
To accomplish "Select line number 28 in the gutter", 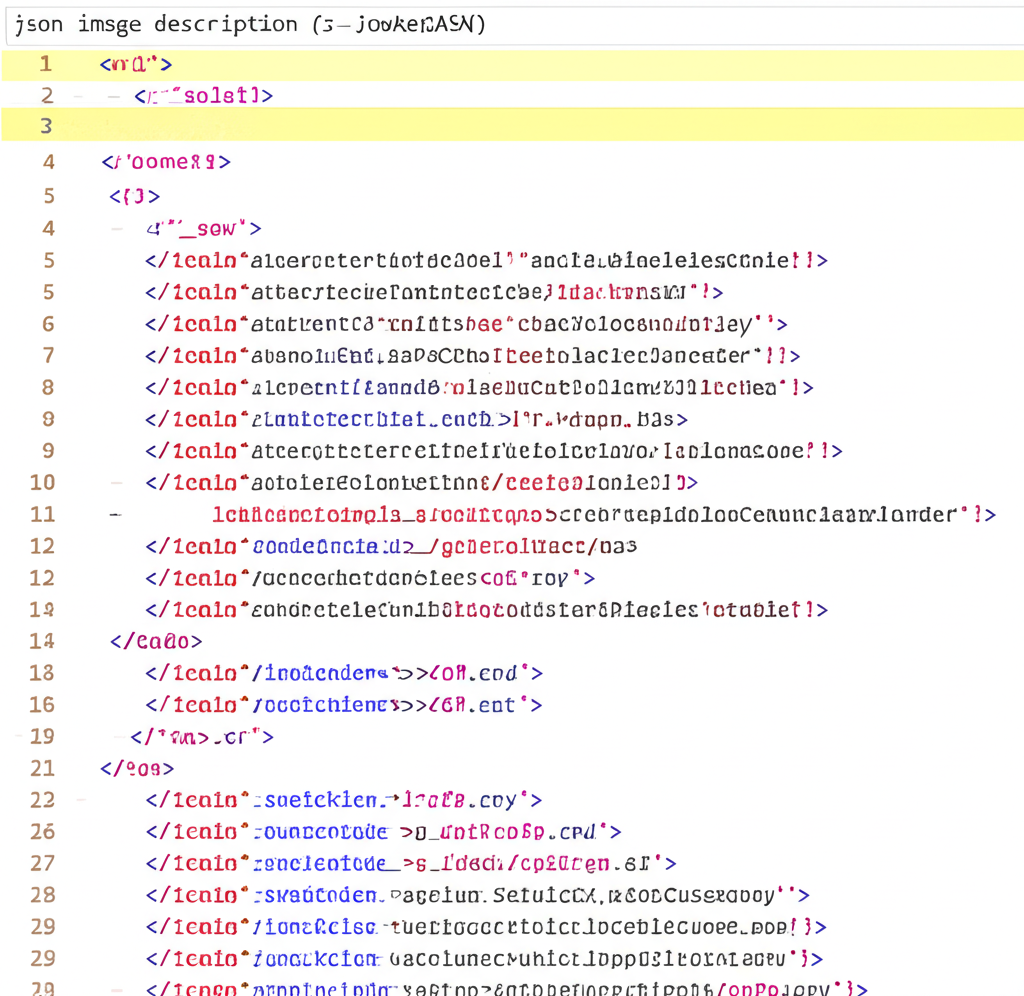I will [x=43, y=895].
